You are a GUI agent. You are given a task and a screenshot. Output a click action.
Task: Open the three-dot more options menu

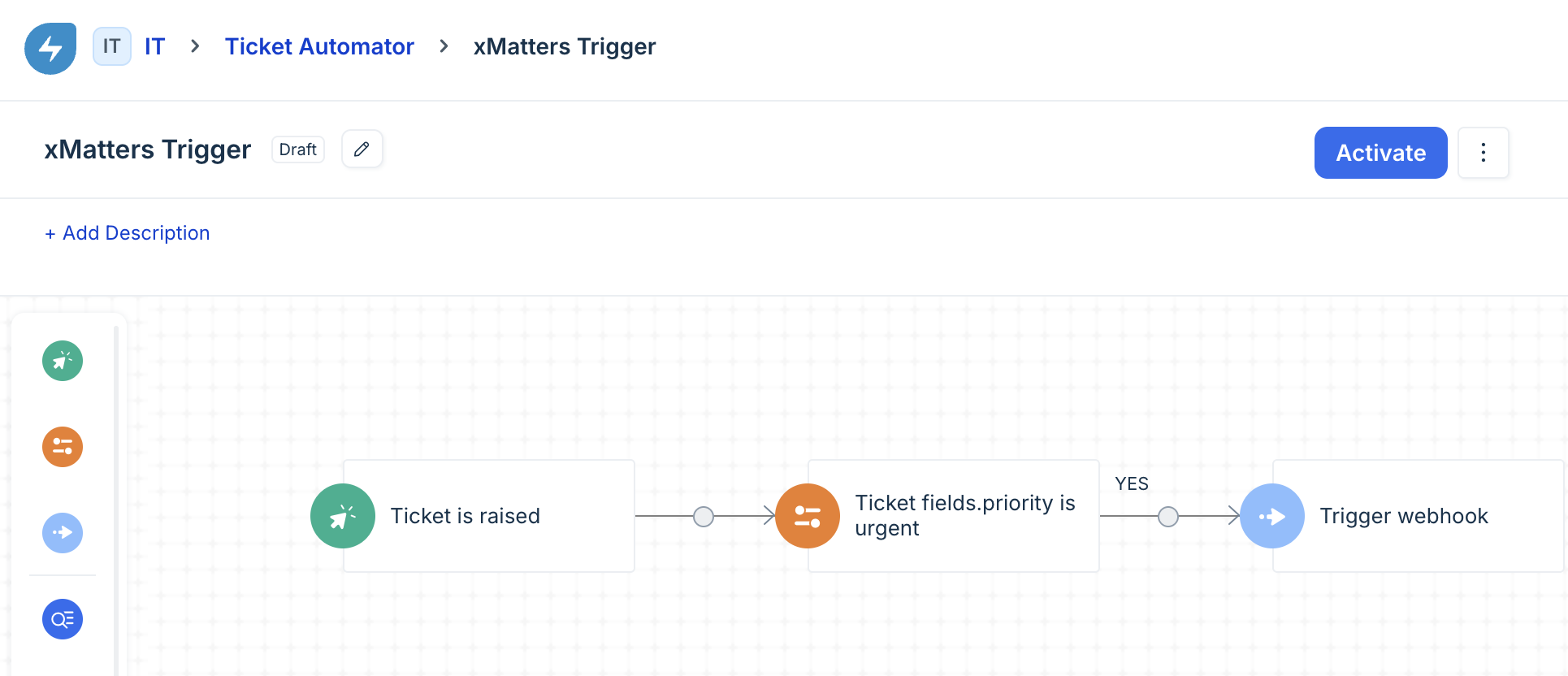tap(1483, 153)
